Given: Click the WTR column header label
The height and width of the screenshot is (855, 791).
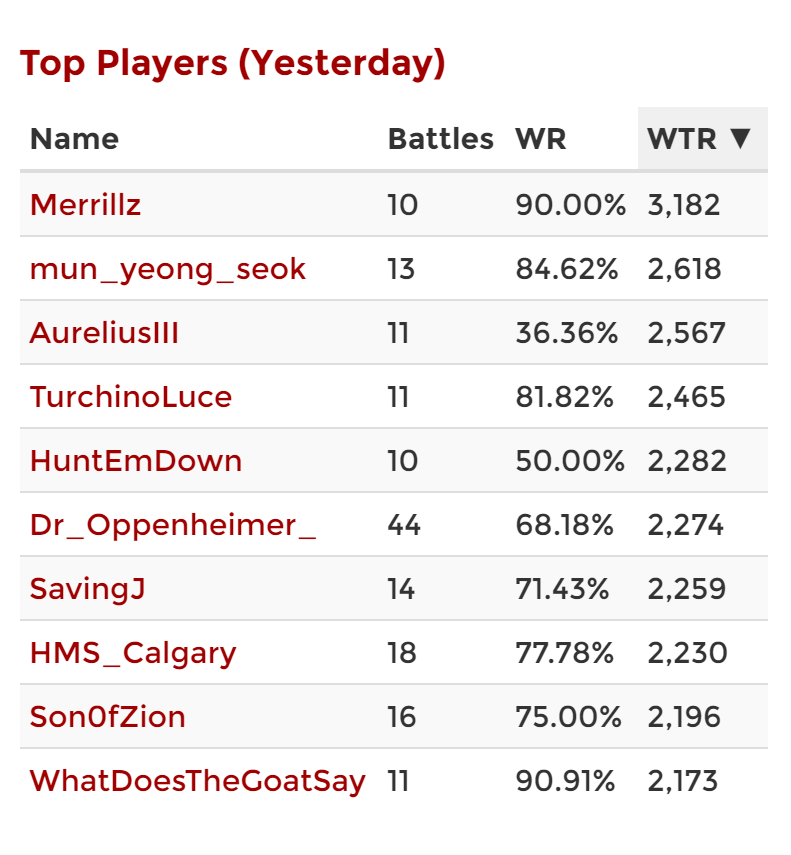Looking at the screenshot, I should 681,139.
